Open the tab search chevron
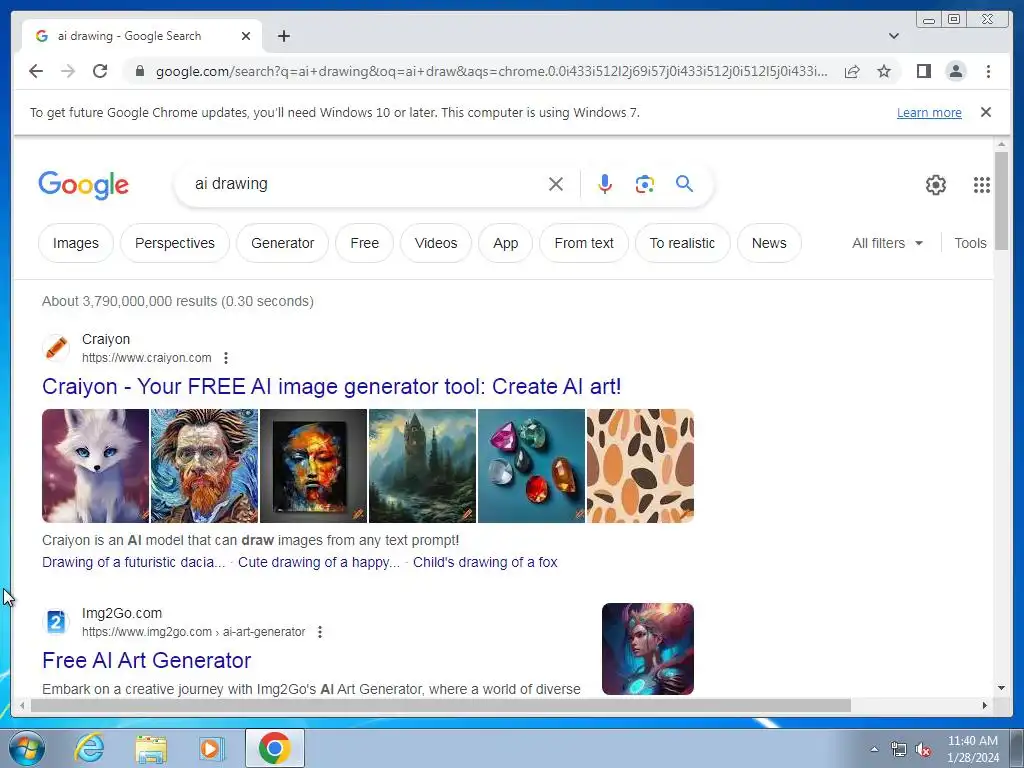1024x768 pixels. 893,36
